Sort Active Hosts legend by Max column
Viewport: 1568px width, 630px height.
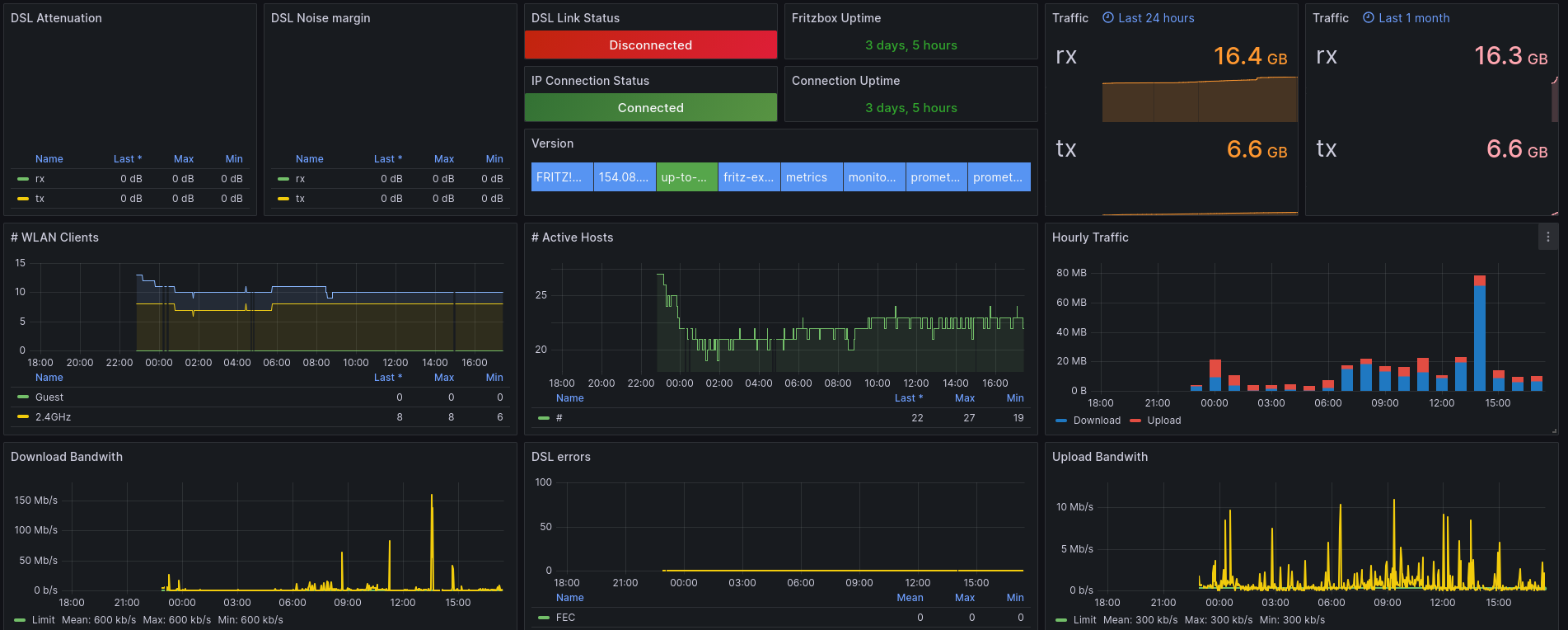[x=964, y=398]
